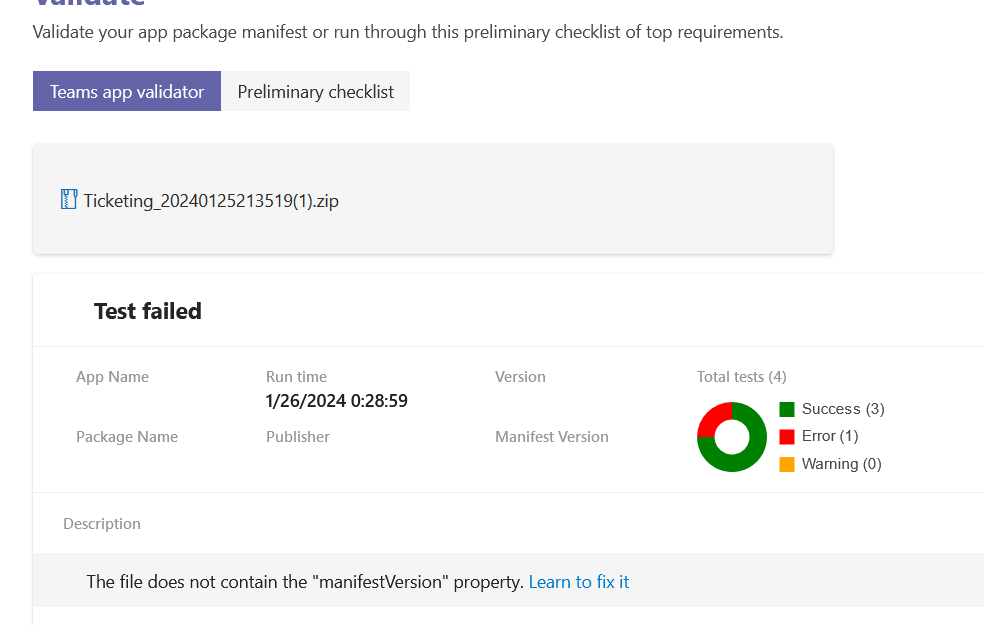Click the Total tests (4) label
This screenshot has width=984, height=625.
741,377
